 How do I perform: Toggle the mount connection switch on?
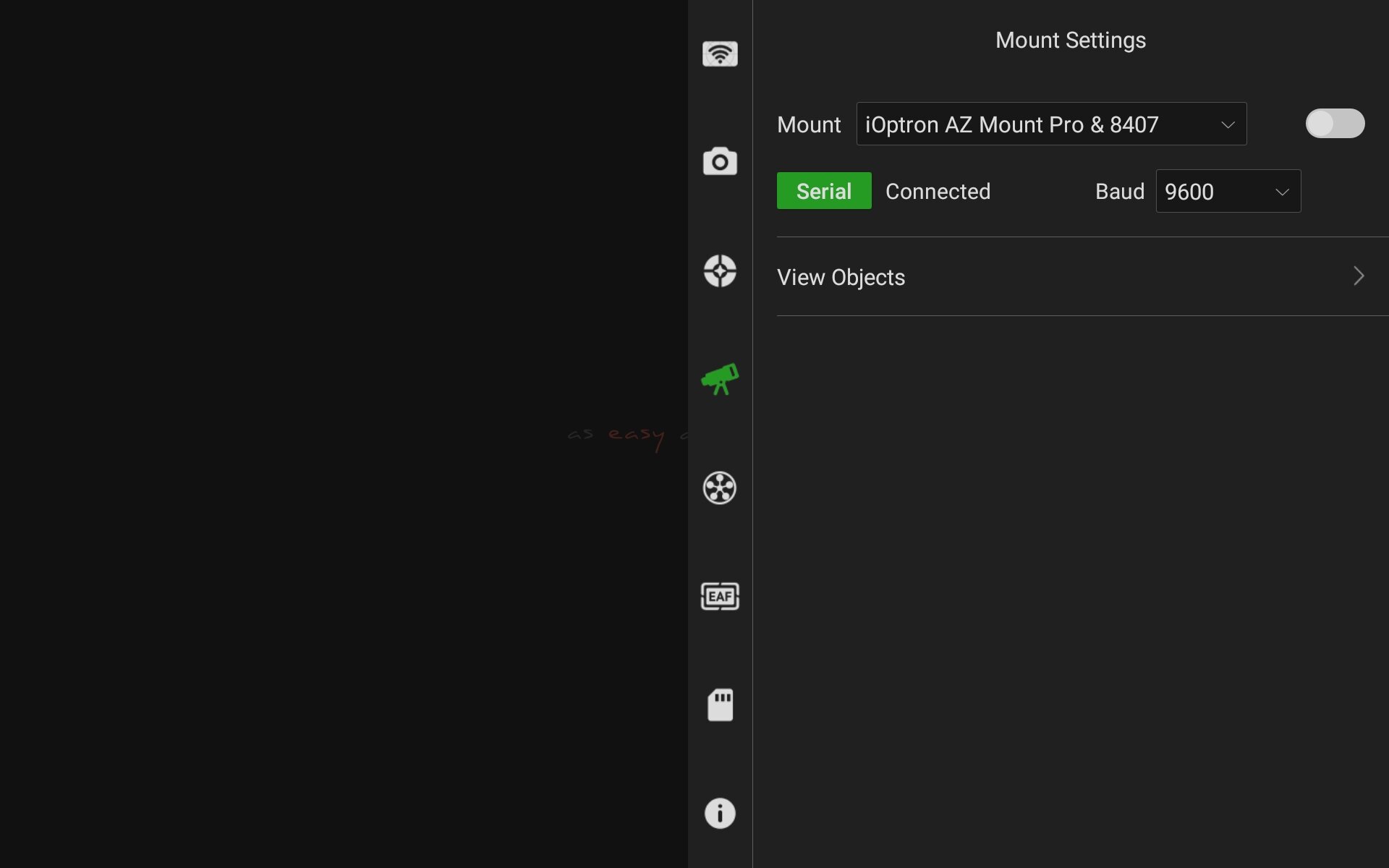[x=1335, y=124]
